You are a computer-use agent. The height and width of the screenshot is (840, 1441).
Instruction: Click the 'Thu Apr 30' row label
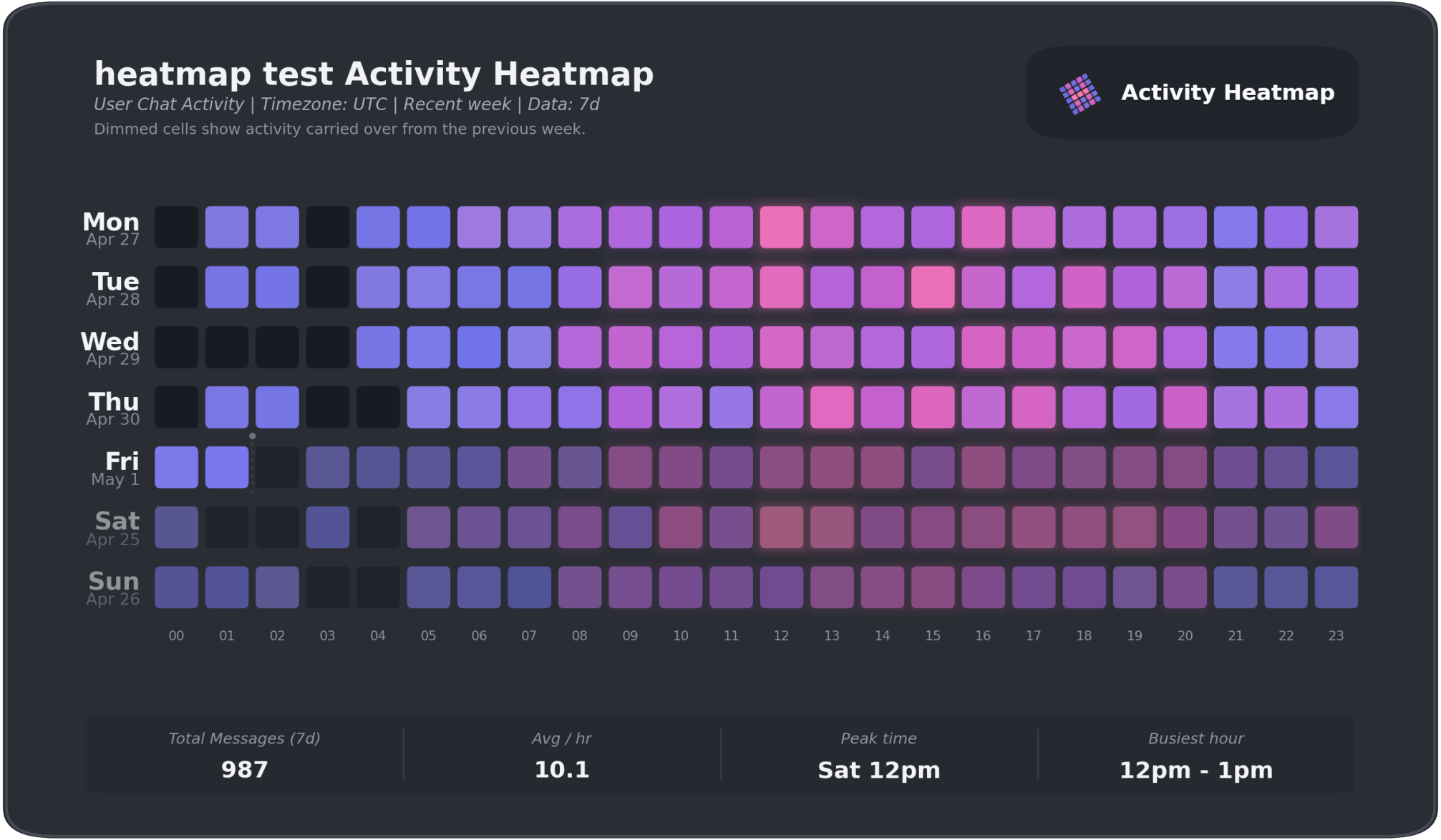tap(113, 409)
